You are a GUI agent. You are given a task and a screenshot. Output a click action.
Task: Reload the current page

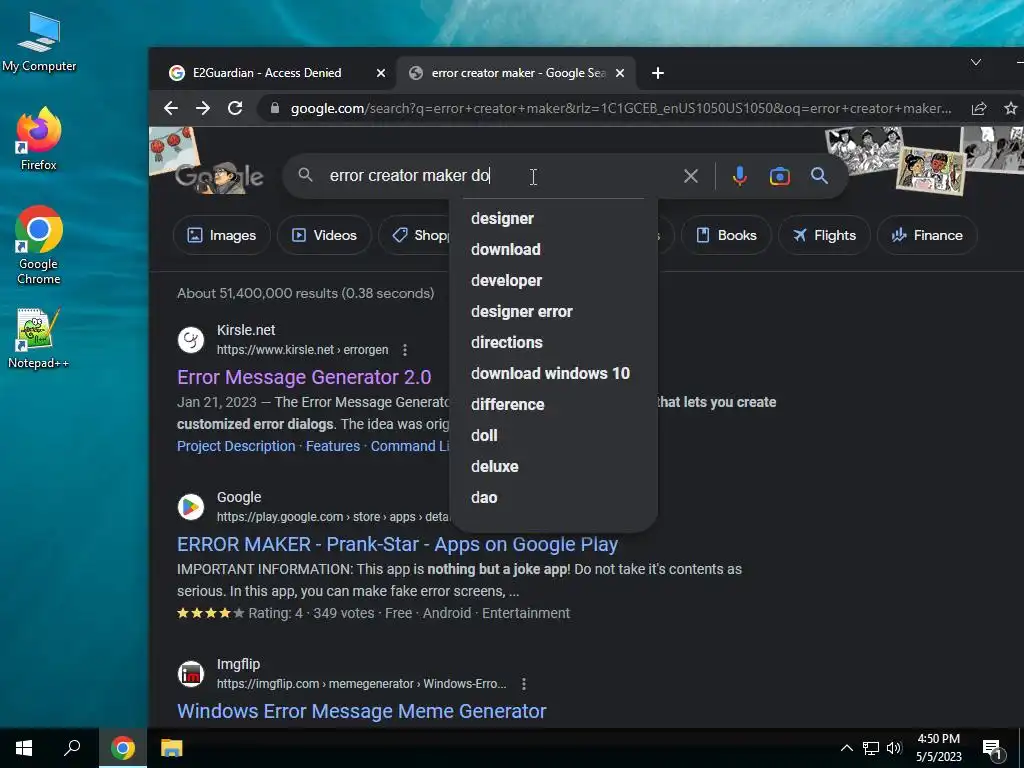pyautogui.click(x=235, y=108)
